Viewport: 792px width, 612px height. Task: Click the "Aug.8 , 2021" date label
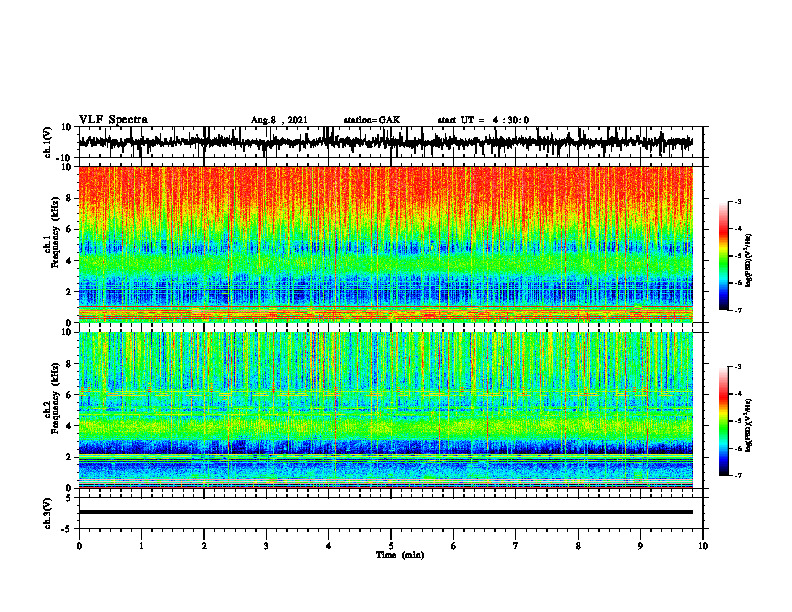[279, 120]
